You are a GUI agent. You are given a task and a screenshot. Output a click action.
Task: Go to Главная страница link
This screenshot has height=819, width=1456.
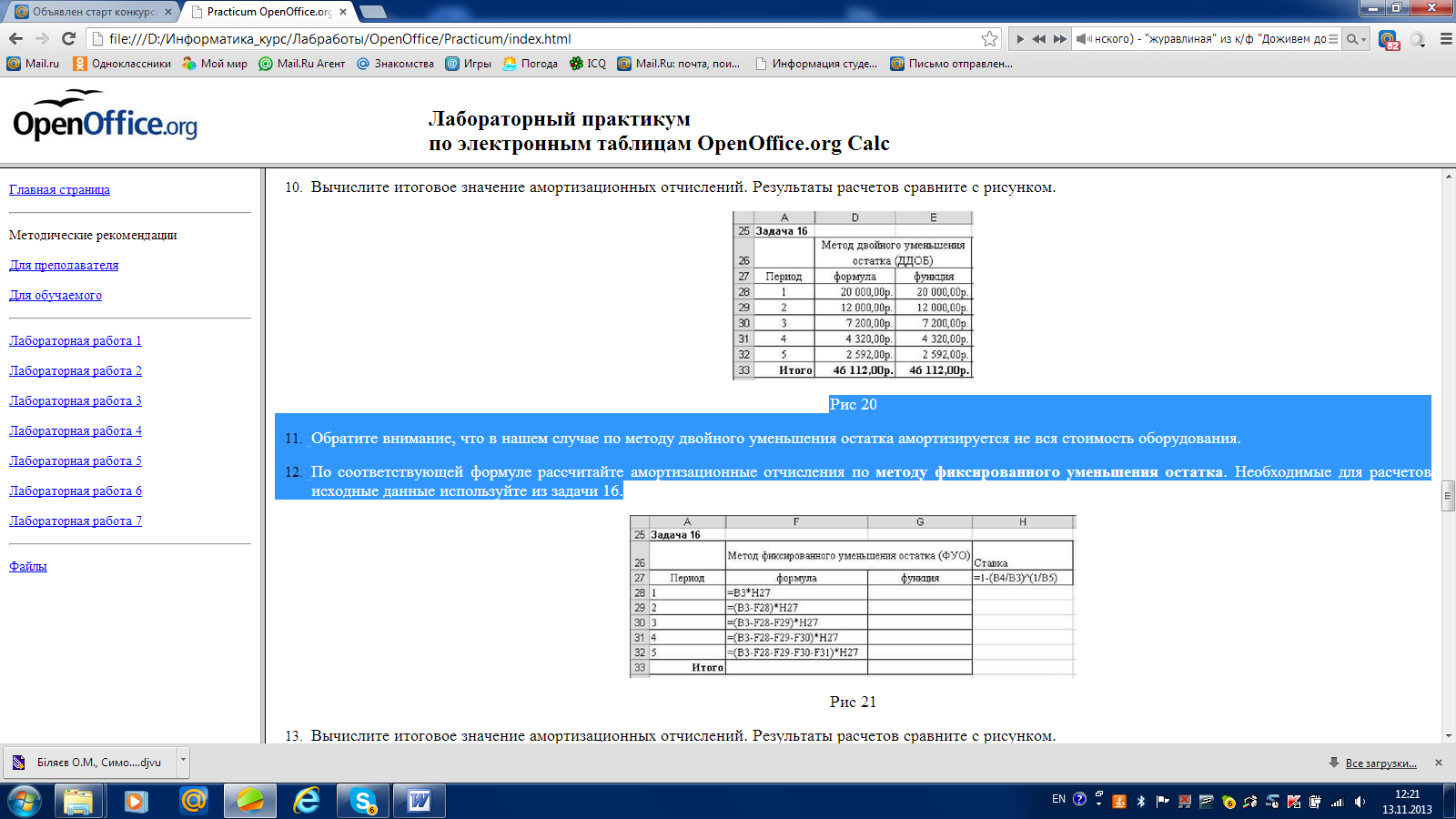(59, 189)
